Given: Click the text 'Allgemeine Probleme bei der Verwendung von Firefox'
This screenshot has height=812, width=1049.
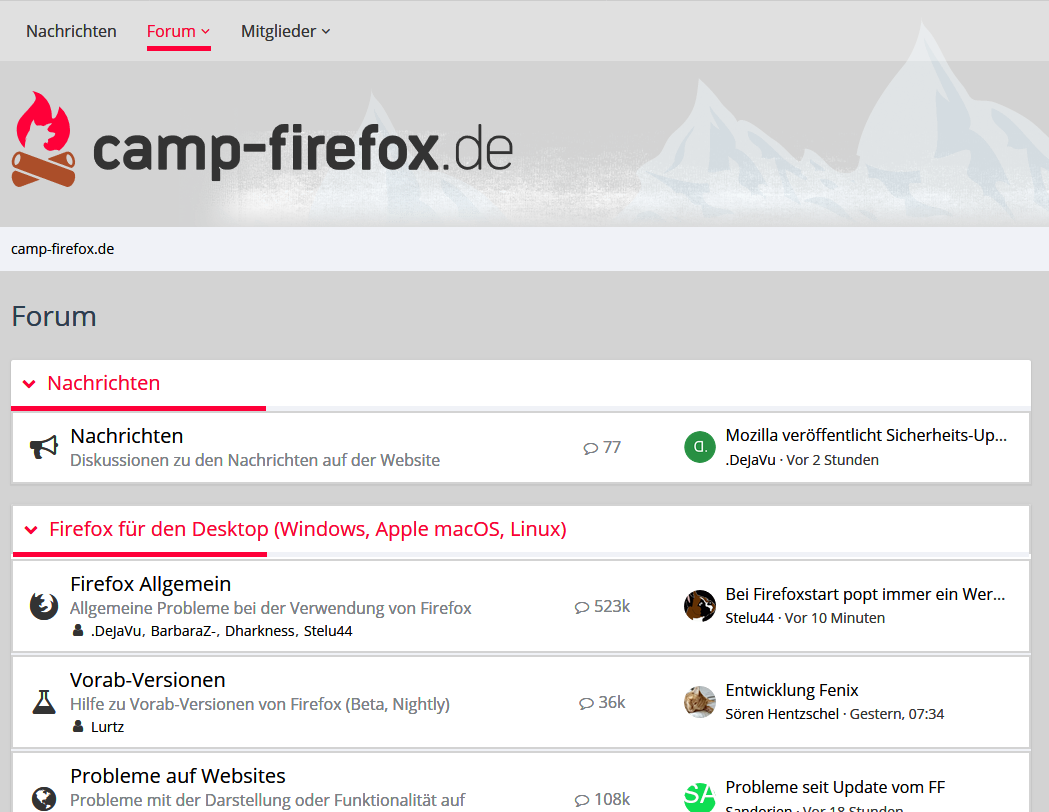Looking at the screenshot, I should (271, 608).
